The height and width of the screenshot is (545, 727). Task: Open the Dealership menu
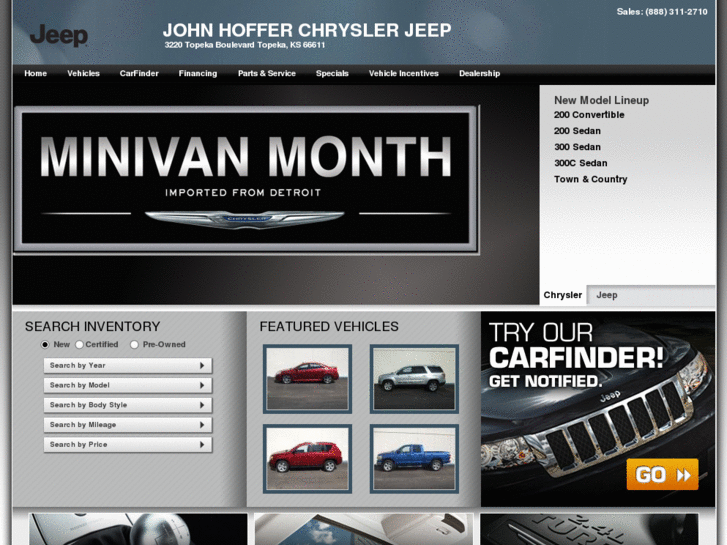tap(479, 73)
